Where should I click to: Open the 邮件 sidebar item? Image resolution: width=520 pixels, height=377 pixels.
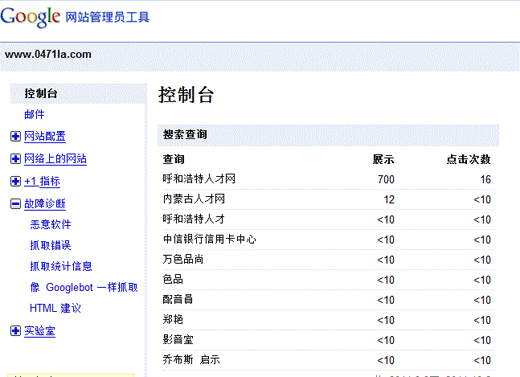(34, 114)
